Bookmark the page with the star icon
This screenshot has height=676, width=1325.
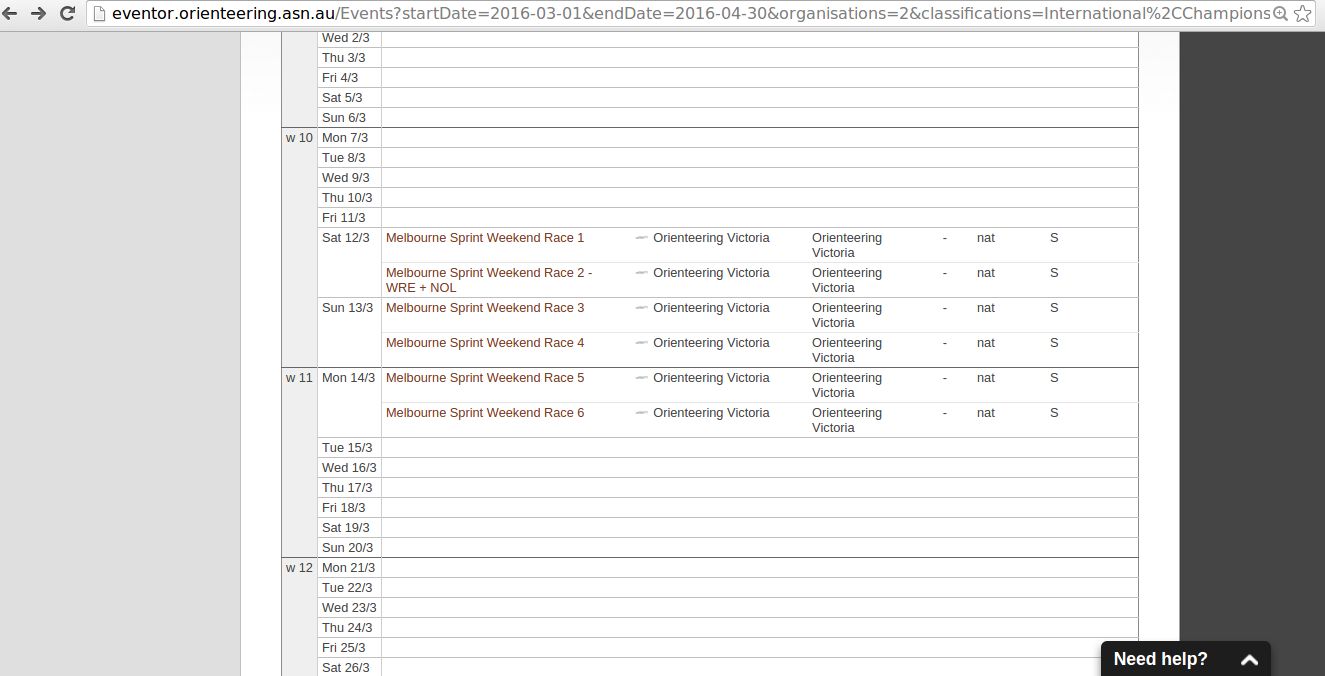tap(1302, 14)
